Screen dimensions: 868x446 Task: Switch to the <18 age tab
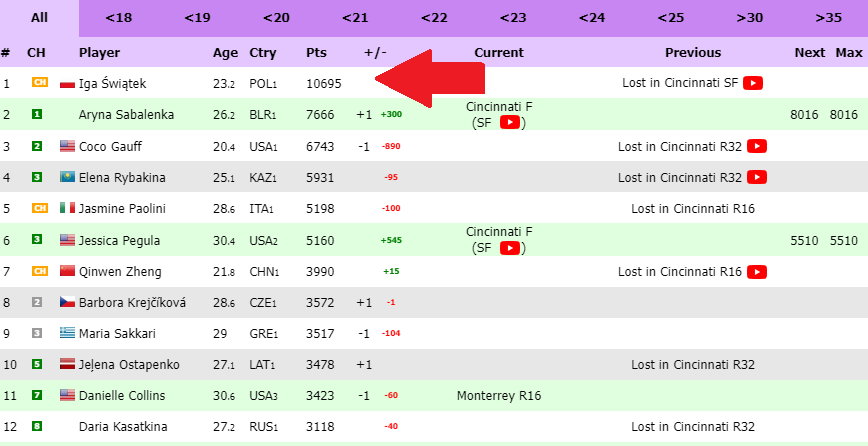click(x=118, y=18)
